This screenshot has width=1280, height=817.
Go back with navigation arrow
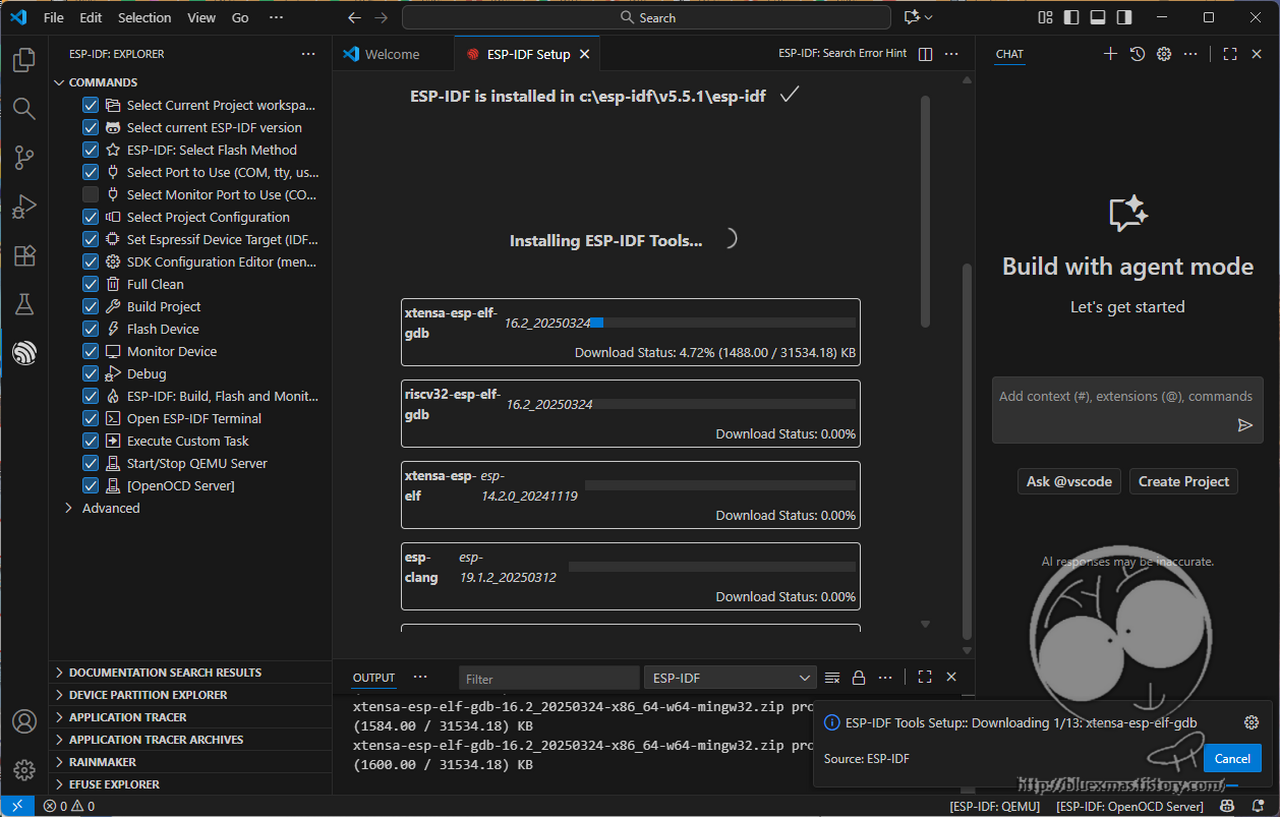tap(354, 17)
